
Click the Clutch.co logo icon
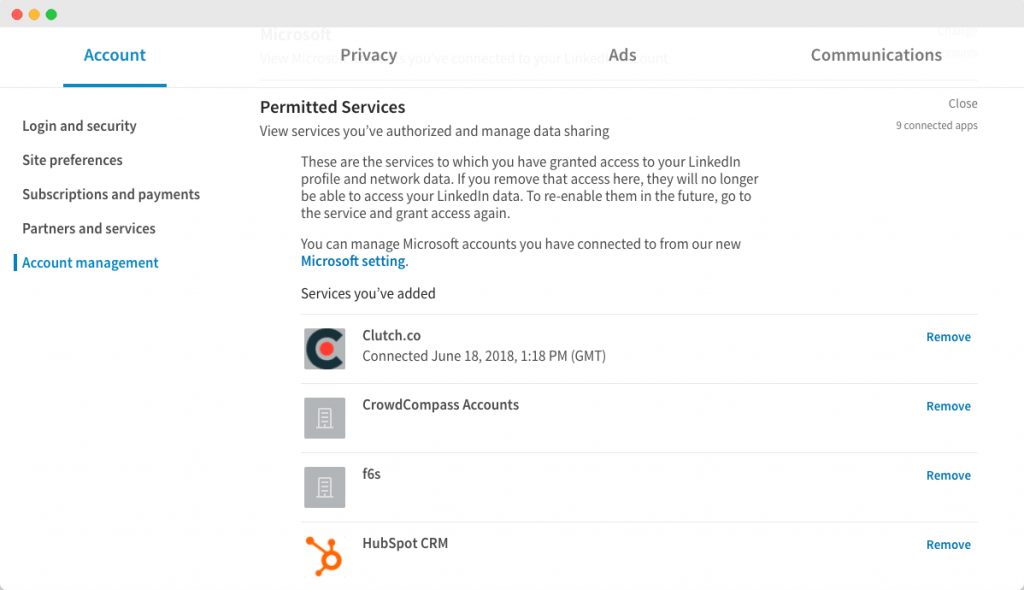click(325, 349)
